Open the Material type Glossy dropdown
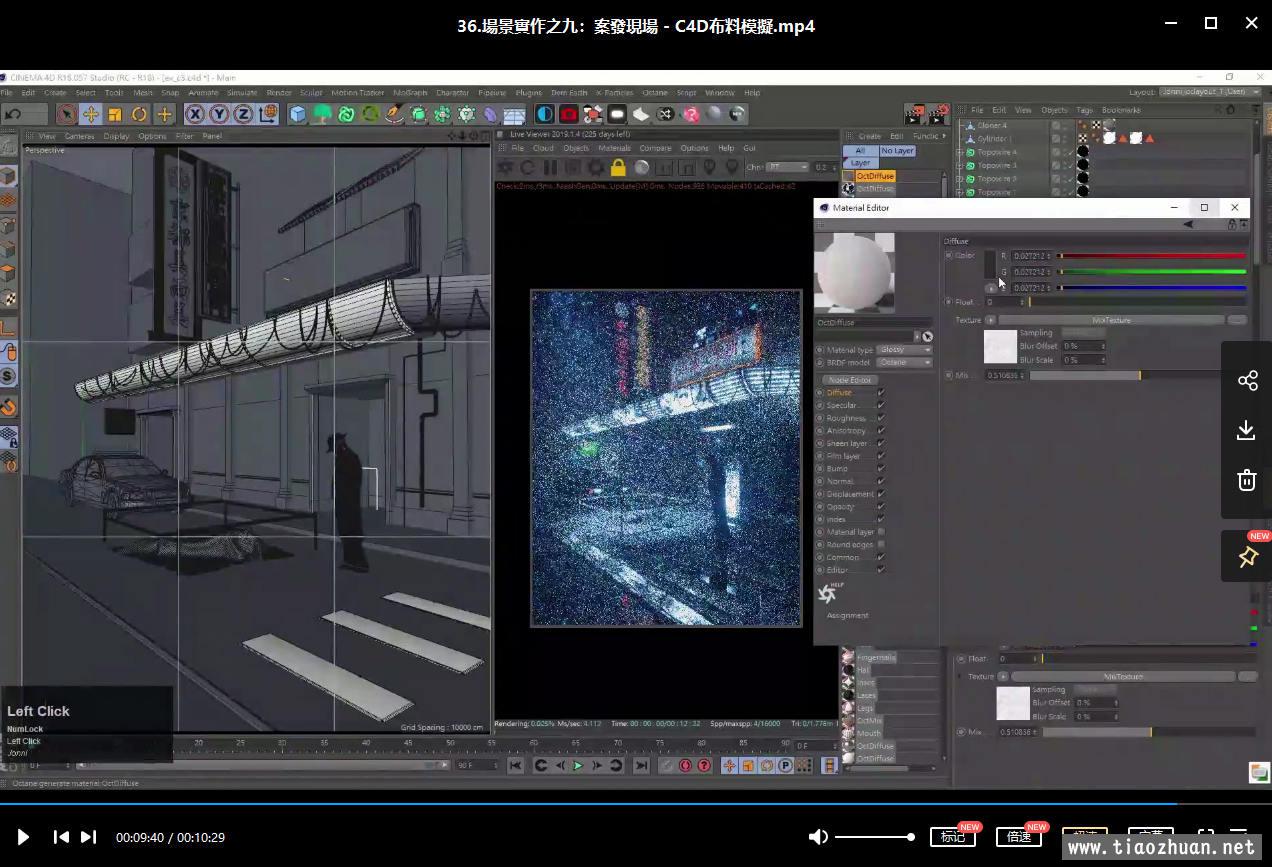1272x867 pixels. point(905,350)
